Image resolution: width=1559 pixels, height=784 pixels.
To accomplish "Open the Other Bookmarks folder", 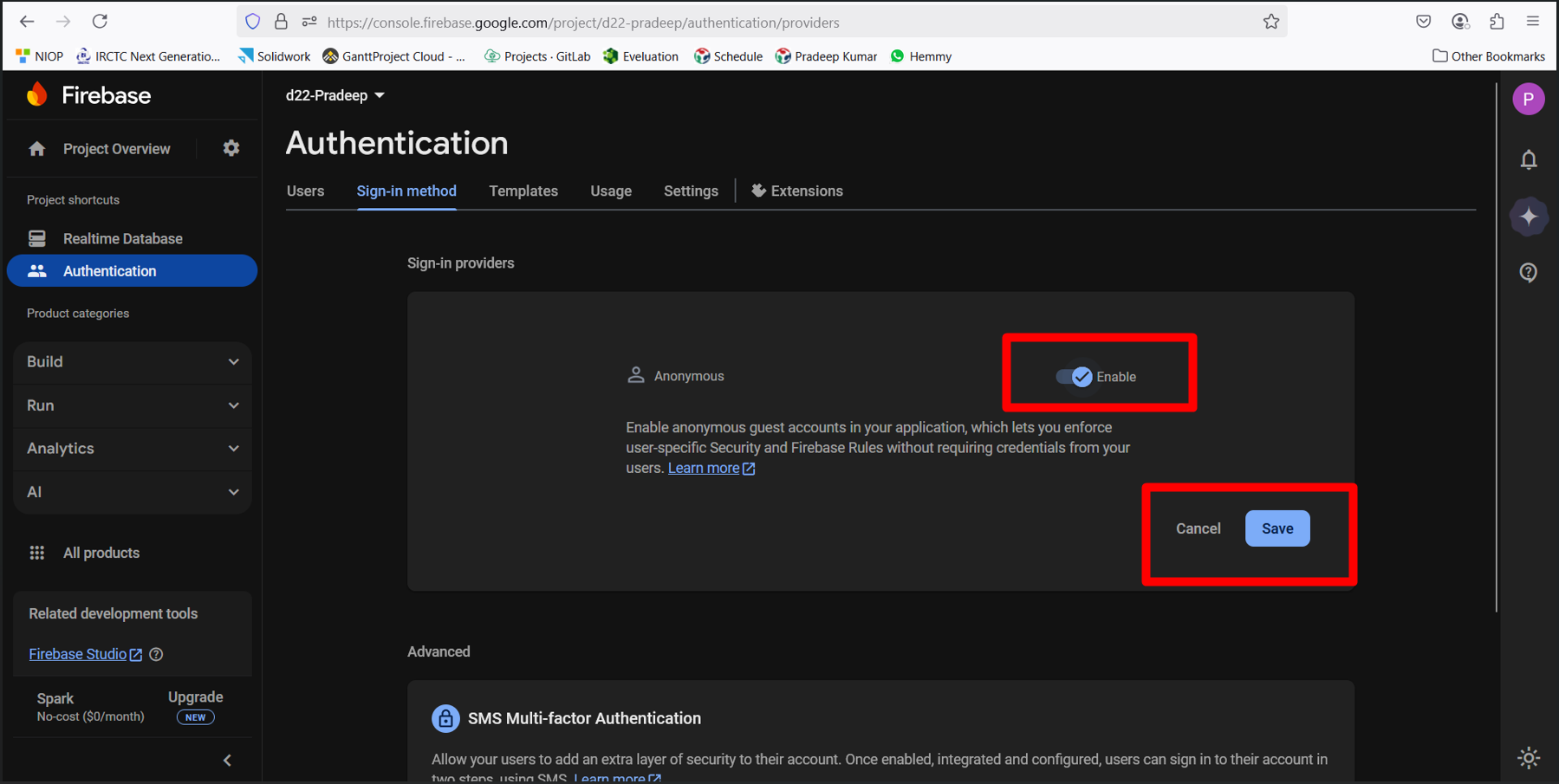I will pos(1489,56).
